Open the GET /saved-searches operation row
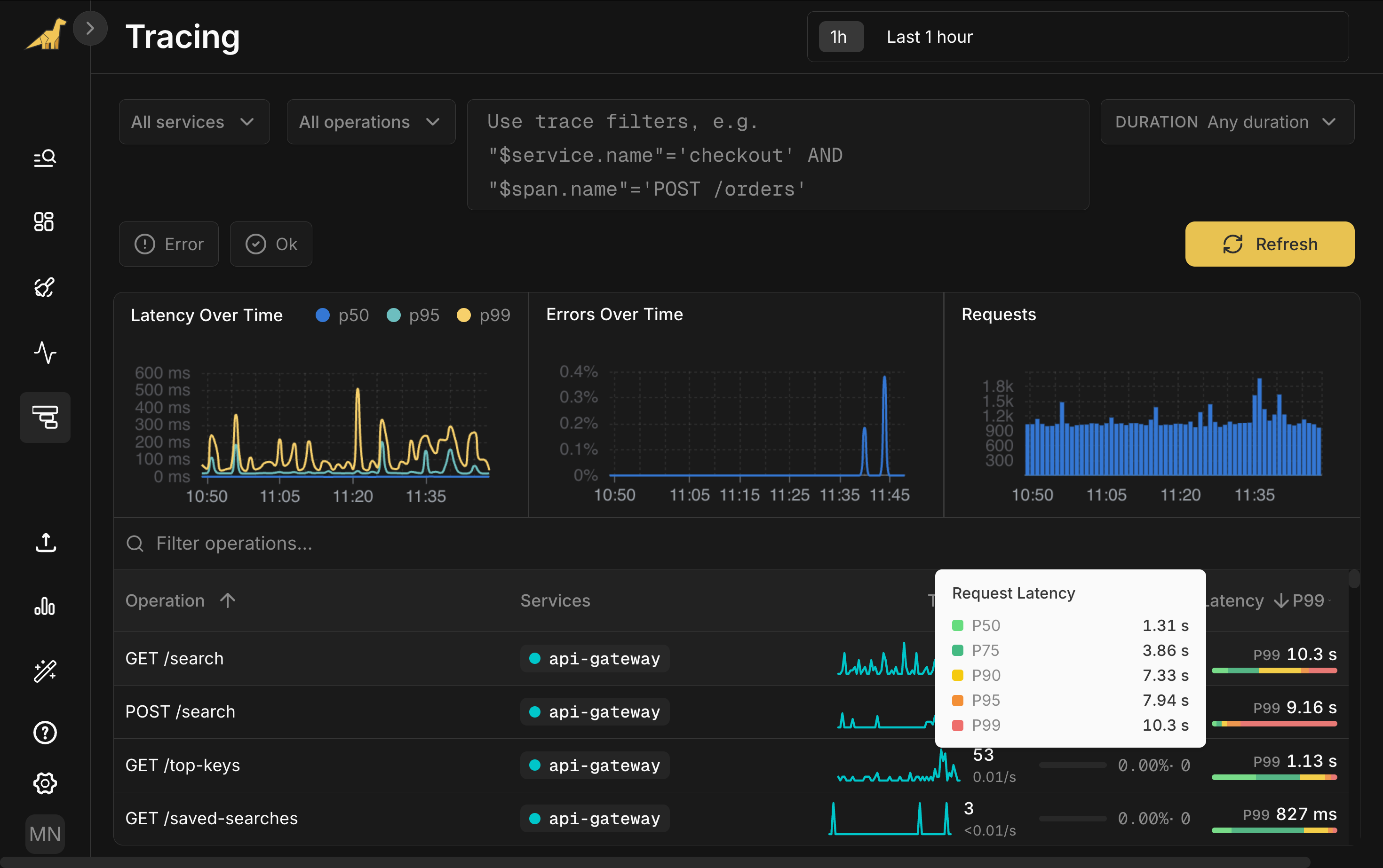Viewport: 1383px width, 868px height. 731,818
